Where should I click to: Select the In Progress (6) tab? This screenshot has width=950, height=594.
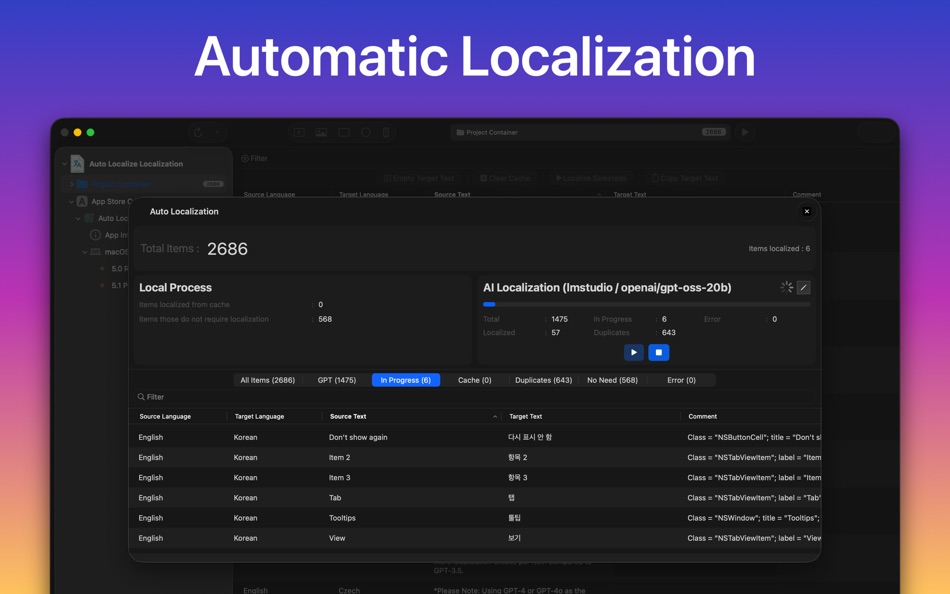[x=405, y=380]
